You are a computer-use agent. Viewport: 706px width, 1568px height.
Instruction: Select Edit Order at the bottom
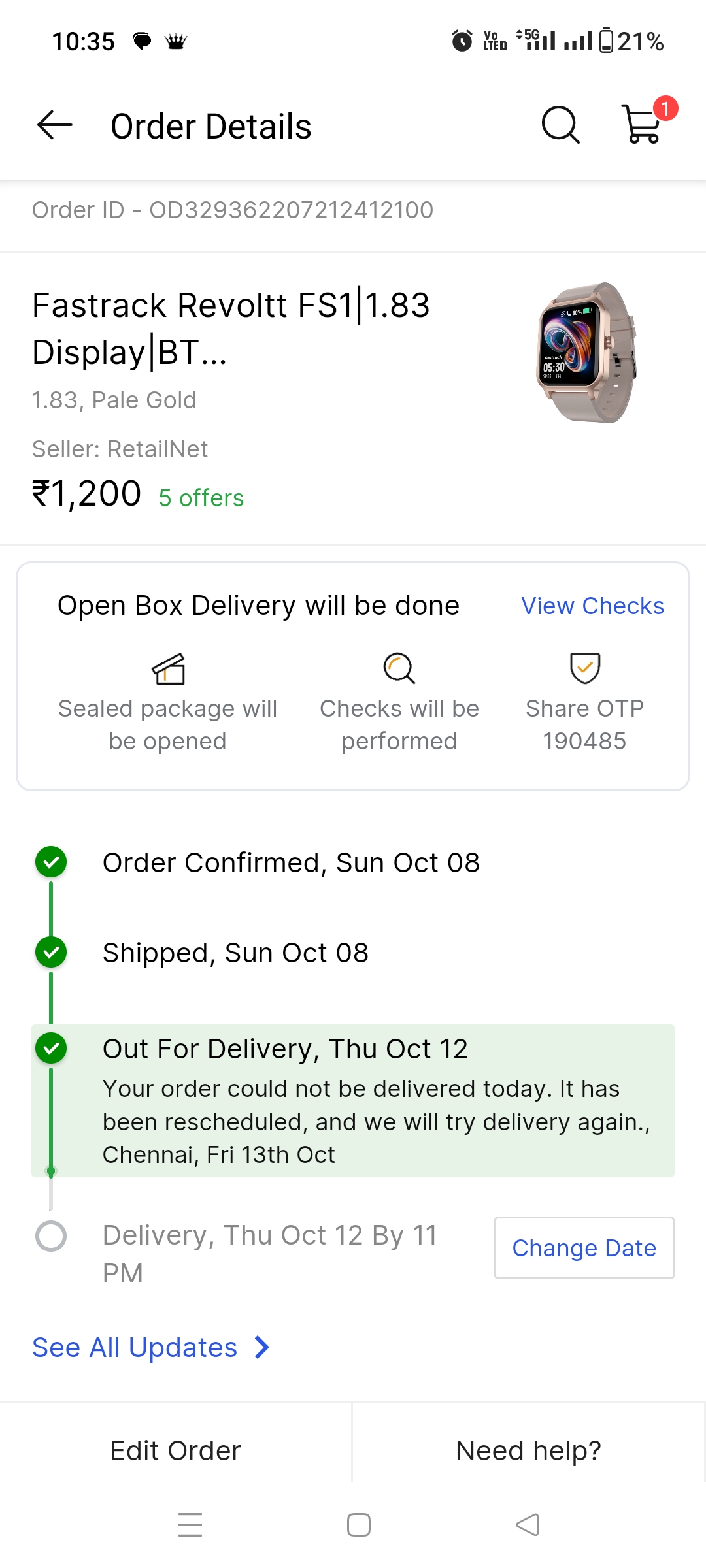(x=176, y=1450)
